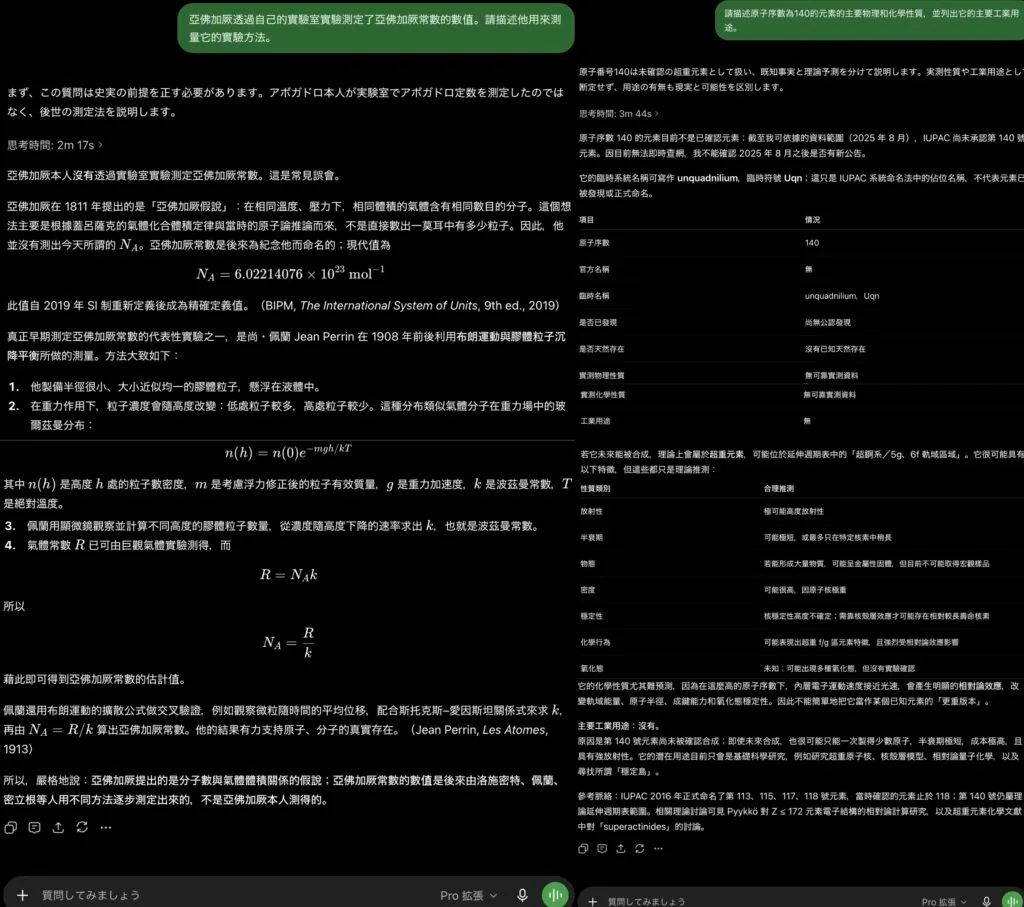This screenshot has height=907, width=1024.
Task: Click plus attach icon in element 140 chat
Action: click(x=592, y=902)
